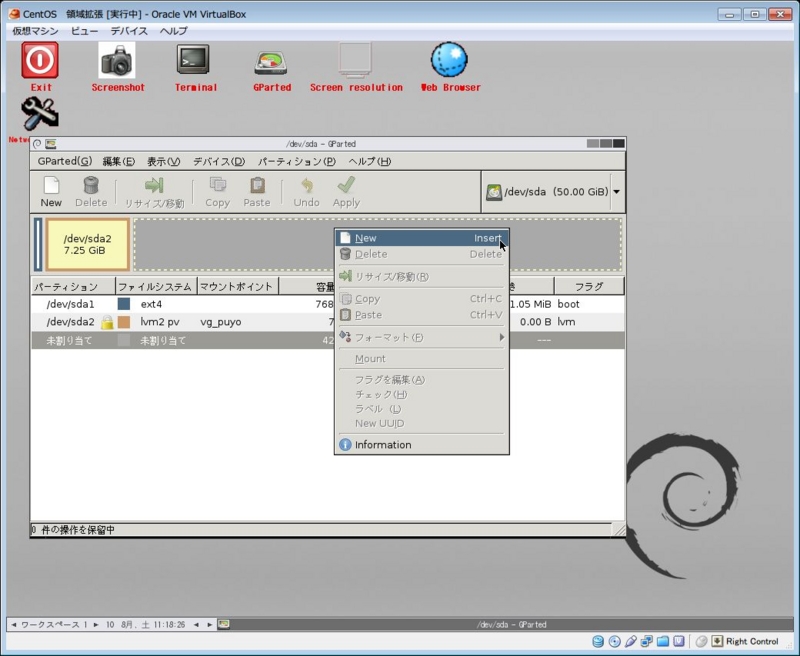This screenshot has width=800, height=656.
Task: Open the ヘルプ(H) menu in GParted
Action: [369, 161]
